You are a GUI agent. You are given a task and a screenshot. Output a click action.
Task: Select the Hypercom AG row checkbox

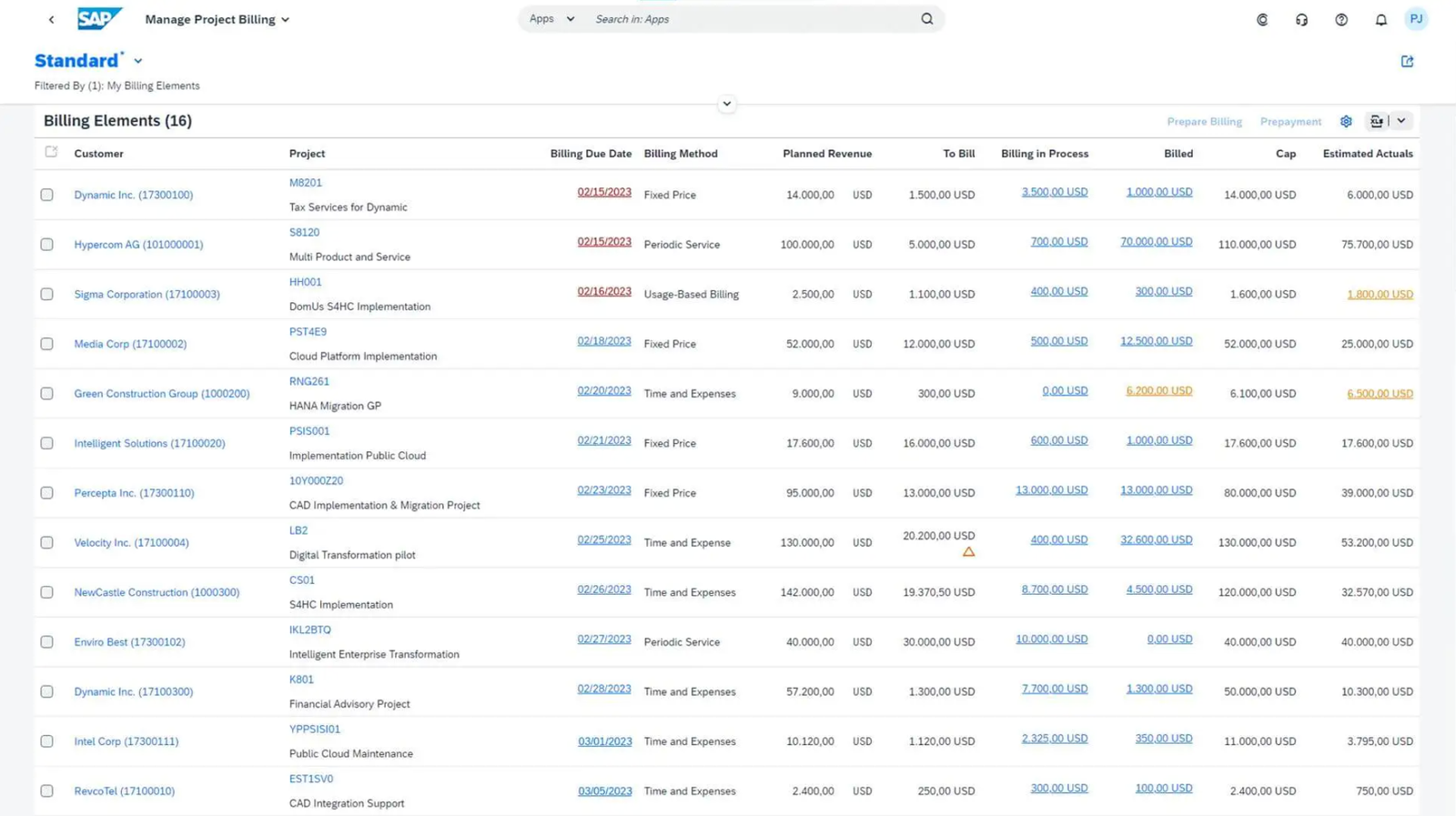pyautogui.click(x=46, y=245)
